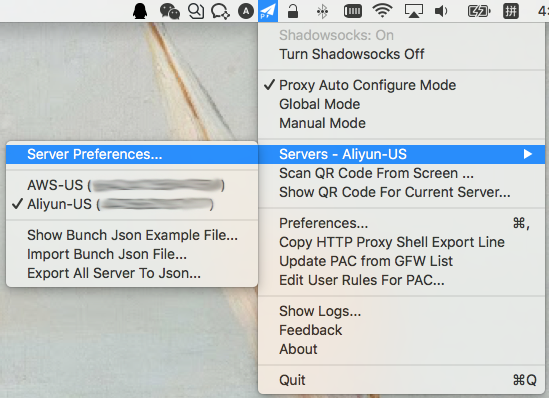Choose Scan QR Code From Screen
Screen dimensions: 549x398
tap(402, 173)
